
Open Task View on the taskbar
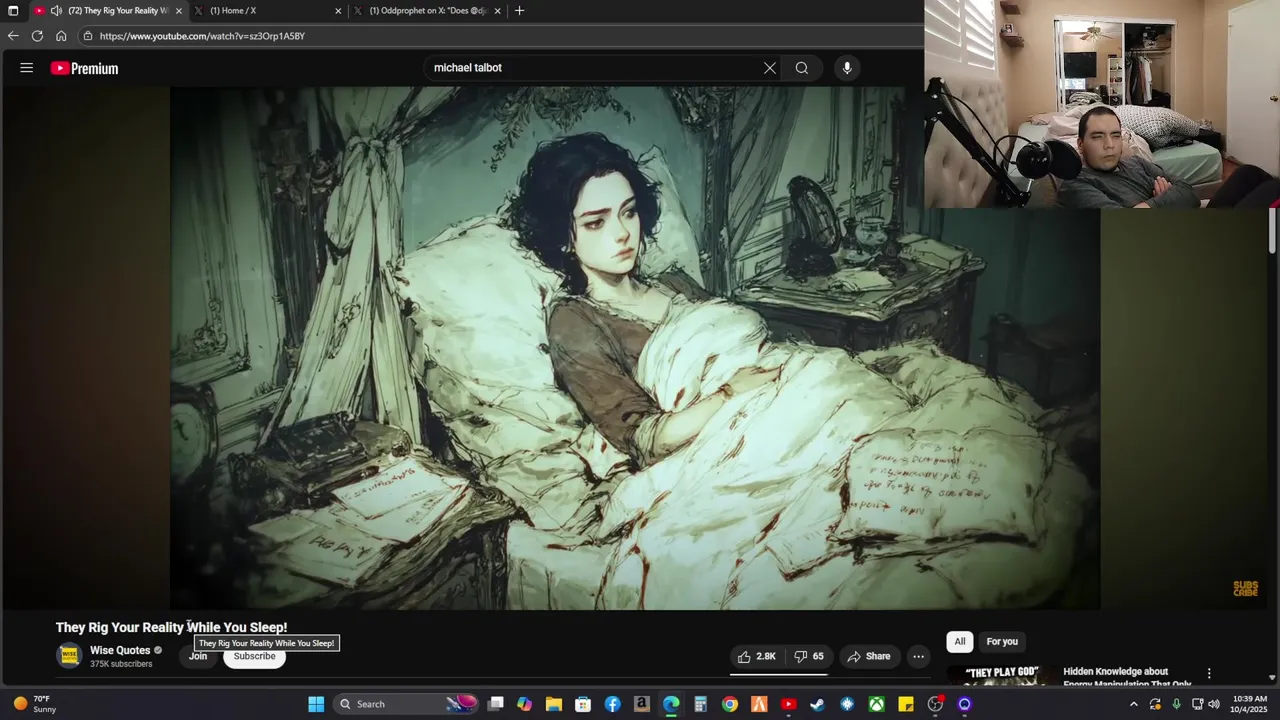click(495, 704)
